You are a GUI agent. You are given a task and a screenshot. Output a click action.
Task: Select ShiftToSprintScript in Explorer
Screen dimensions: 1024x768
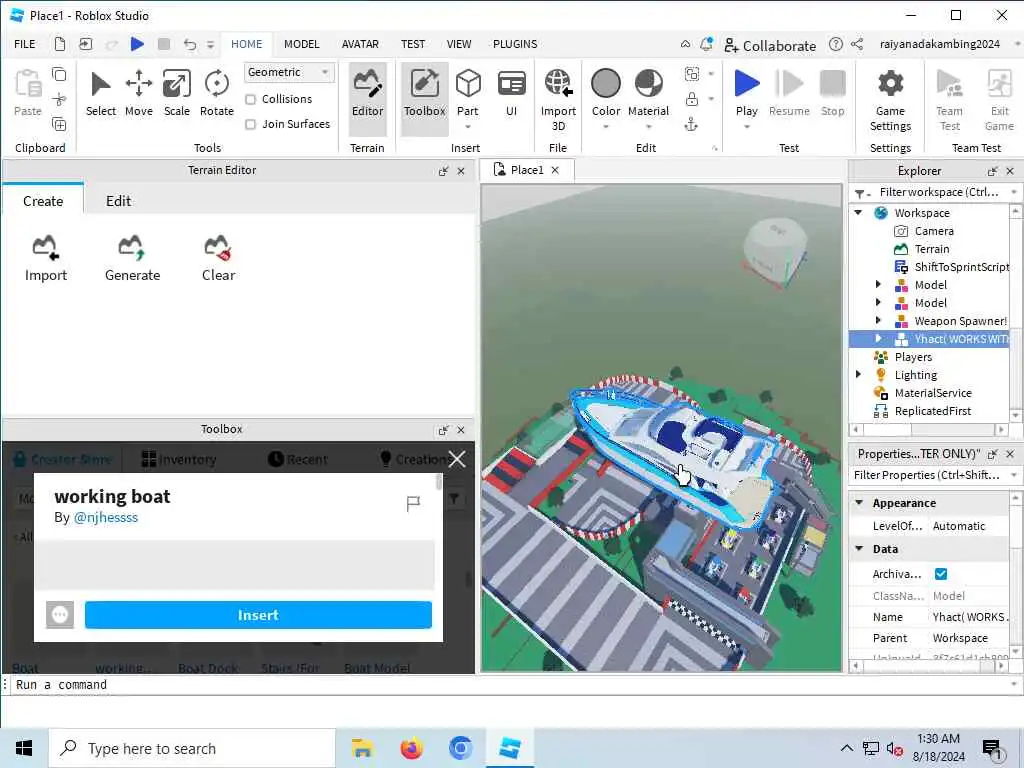click(961, 266)
